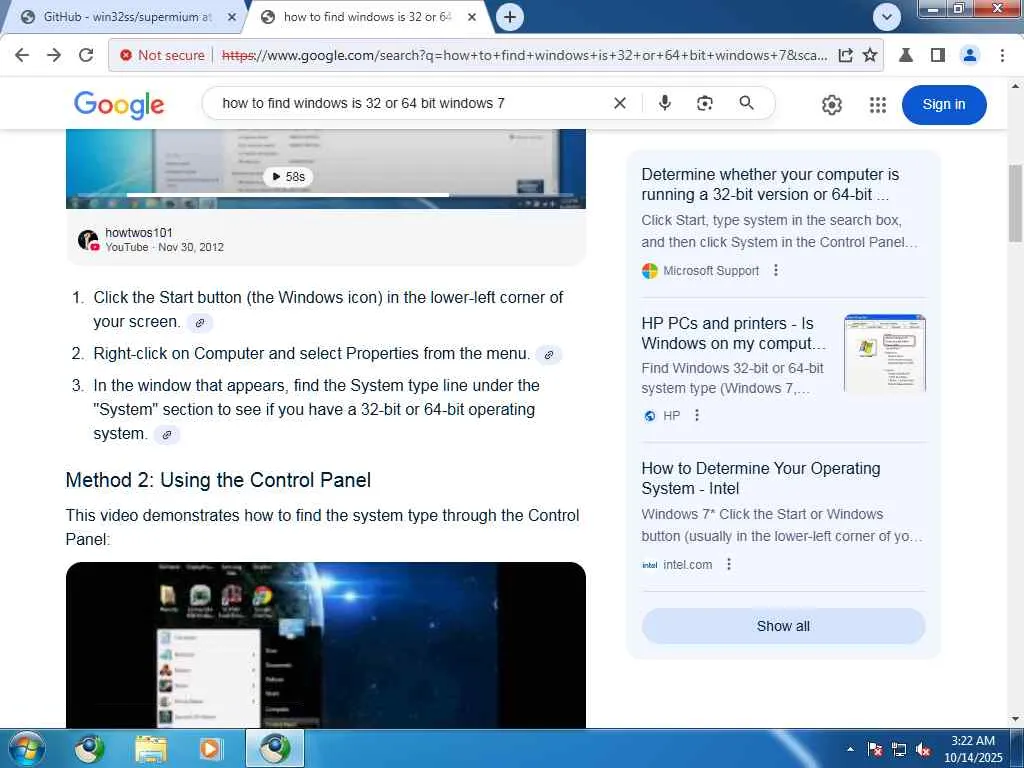
Task: Open Windows Explorer from taskbar
Action: coord(151,748)
